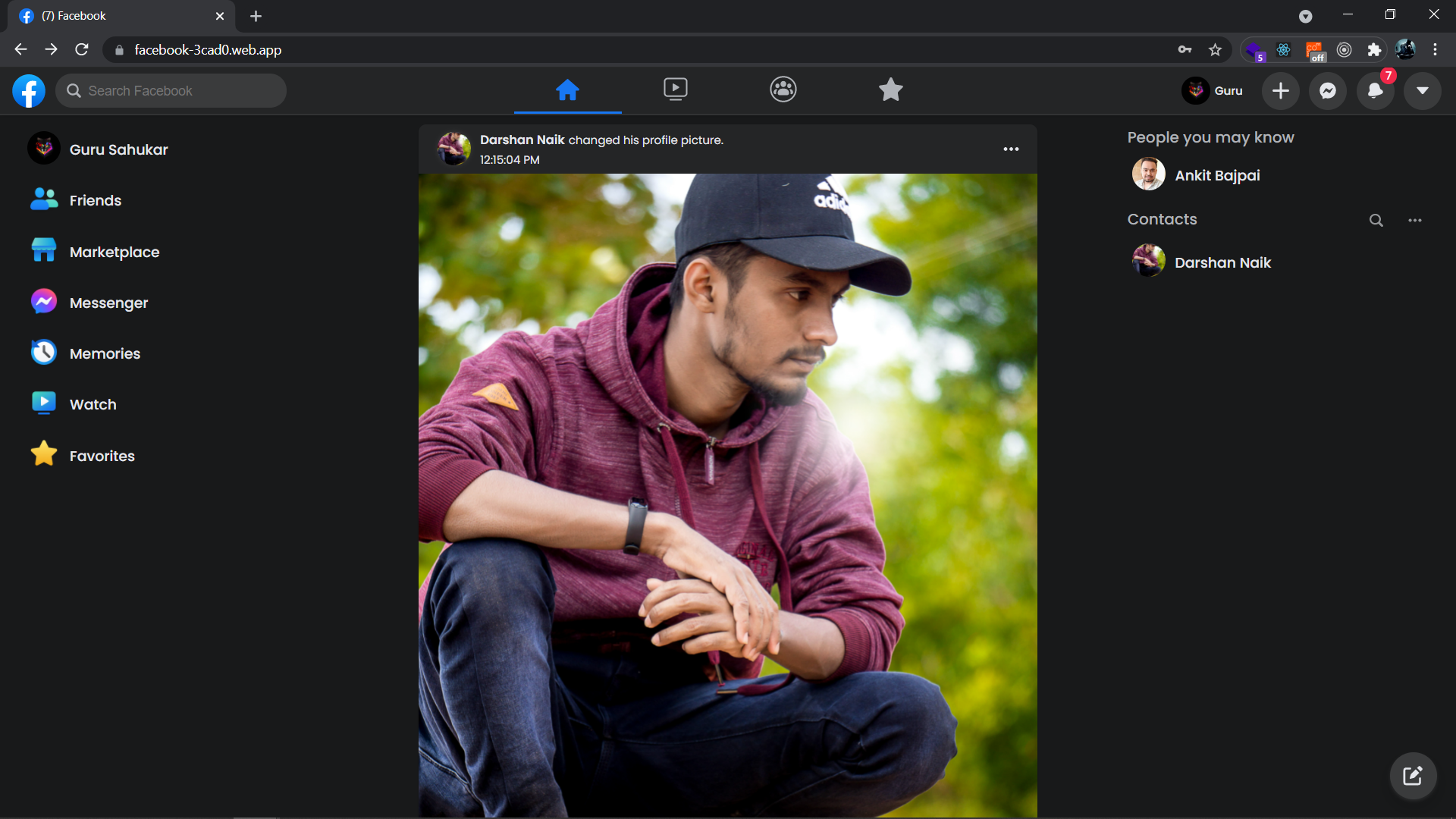Open Marketplace in the sidebar
The width and height of the screenshot is (1456, 819).
(x=95, y=252)
